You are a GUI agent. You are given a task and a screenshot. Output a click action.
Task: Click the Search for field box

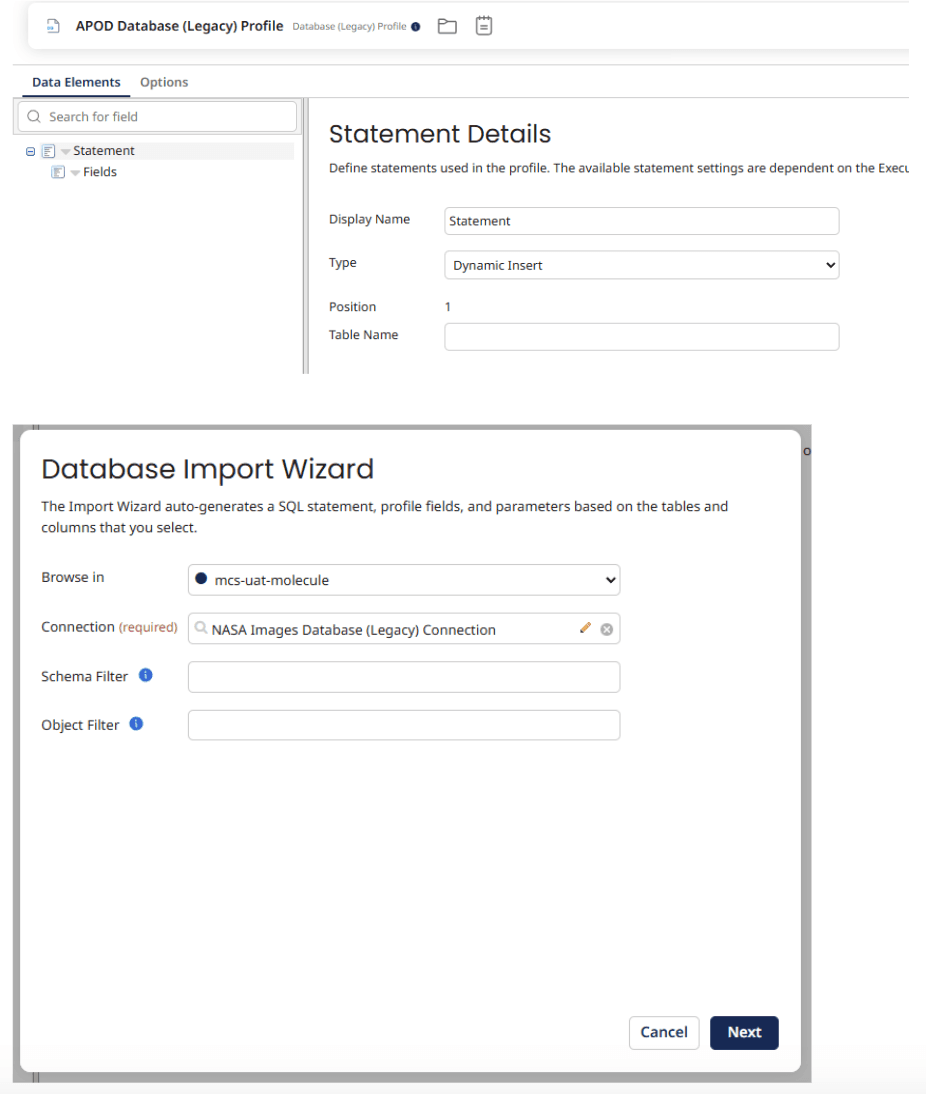(157, 117)
